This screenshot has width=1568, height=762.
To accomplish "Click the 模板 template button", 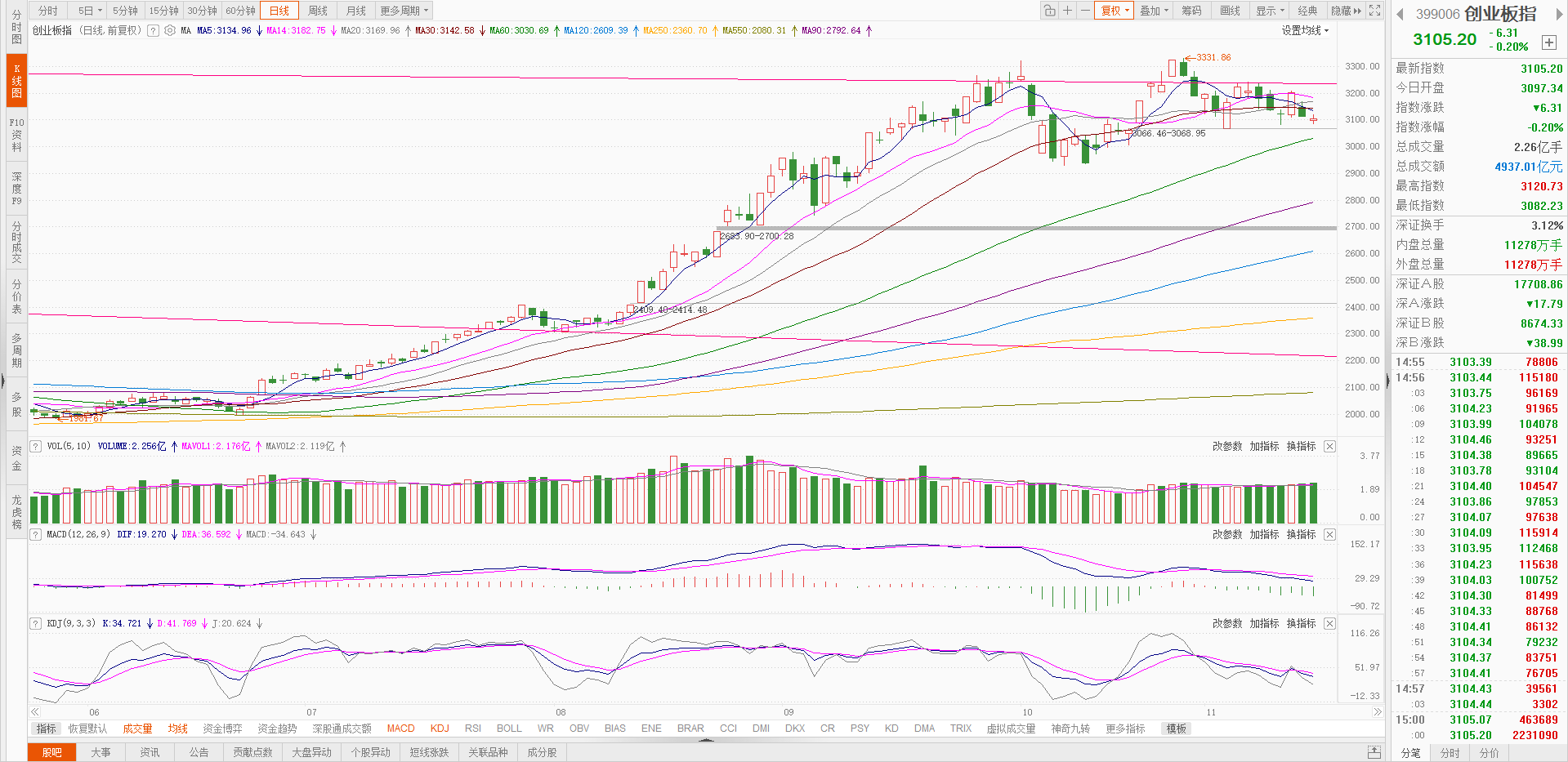I will tap(1177, 729).
